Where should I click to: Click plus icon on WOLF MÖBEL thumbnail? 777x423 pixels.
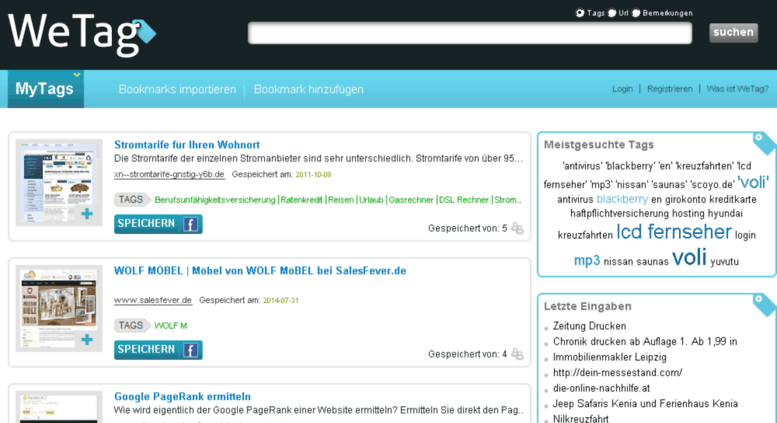pyautogui.click(x=87, y=339)
